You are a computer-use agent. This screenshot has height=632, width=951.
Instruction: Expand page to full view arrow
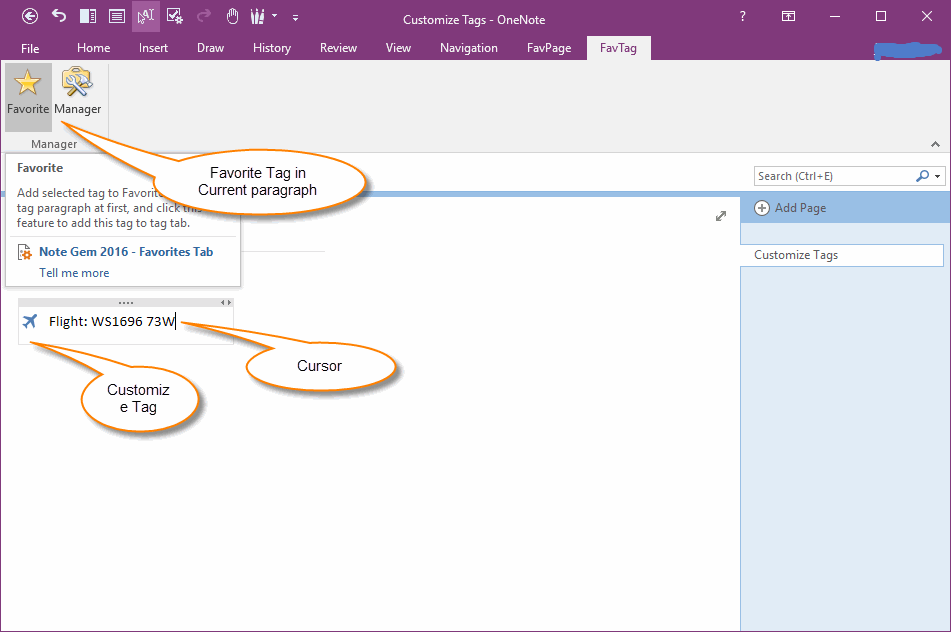click(721, 216)
